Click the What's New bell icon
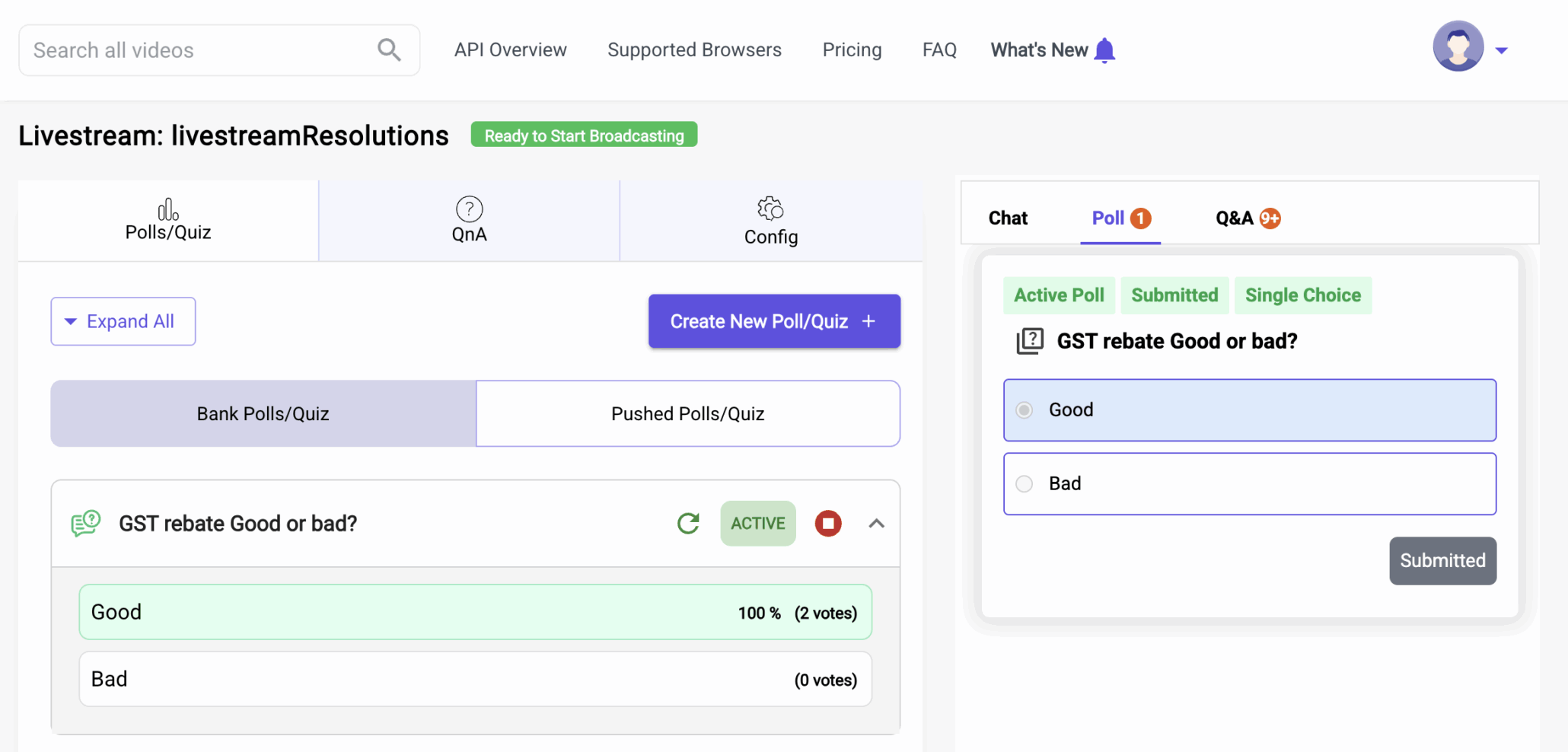Viewport: 1568px width, 752px height. click(1104, 50)
